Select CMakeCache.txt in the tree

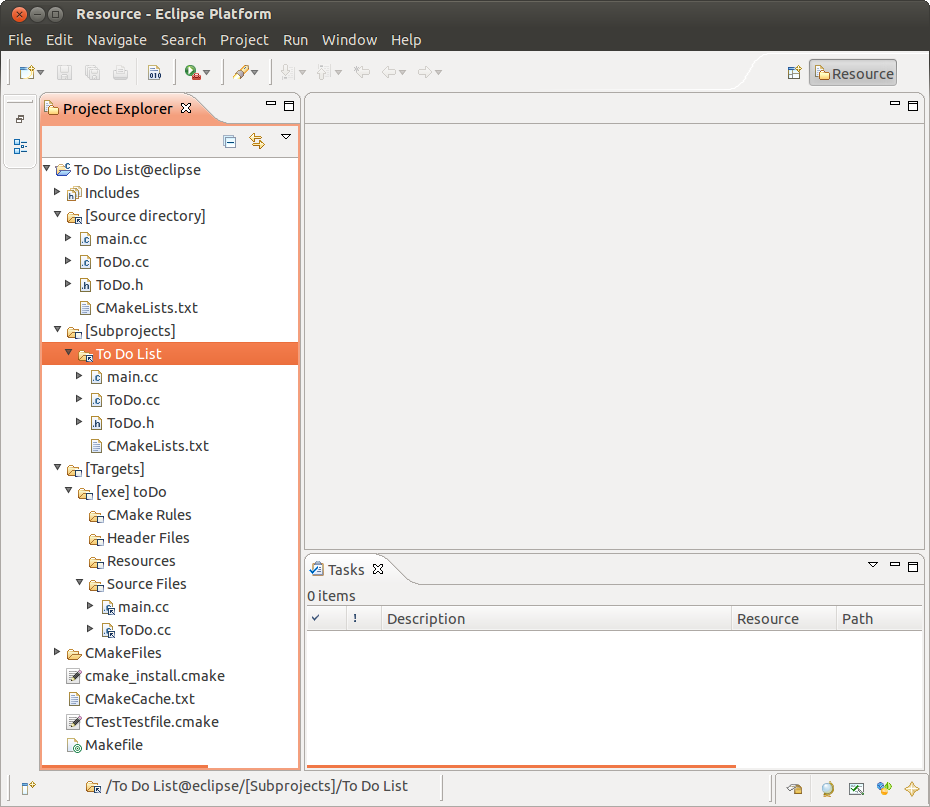click(139, 698)
